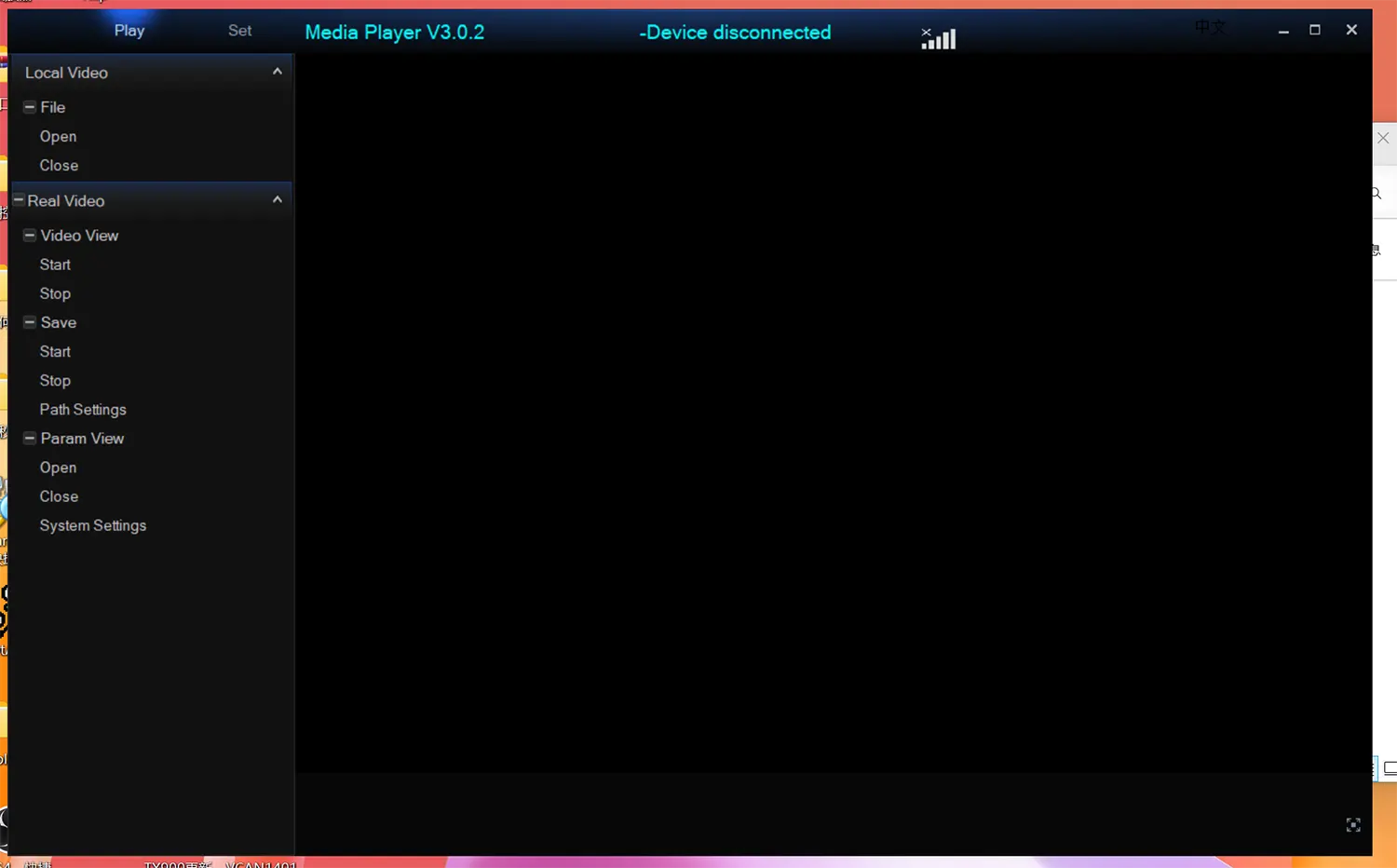Image resolution: width=1397 pixels, height=868 pixels.
Task: Open Path Settings
Action: (x=83, y=409)
